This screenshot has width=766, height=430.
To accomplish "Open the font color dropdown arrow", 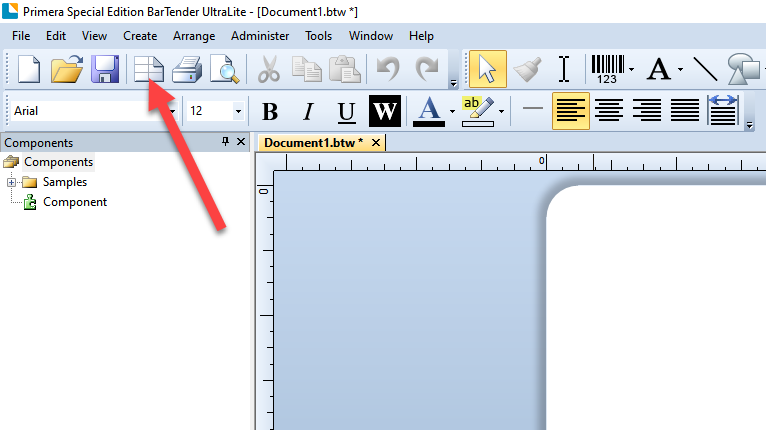I will tap(452, 111).
